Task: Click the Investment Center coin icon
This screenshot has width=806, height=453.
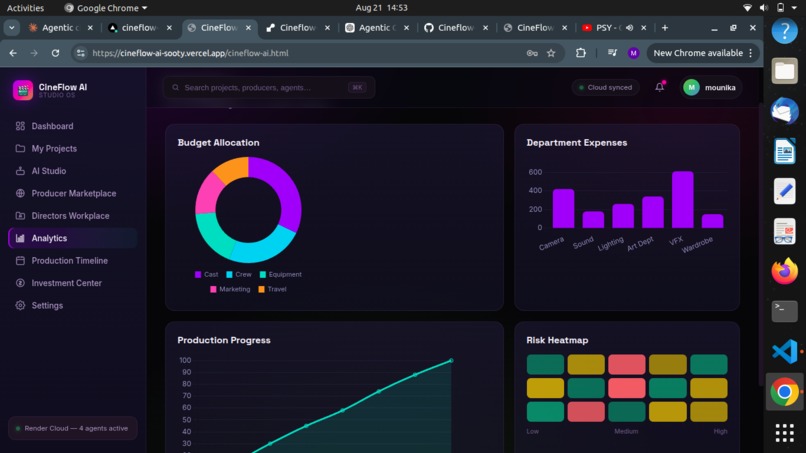Action: click(x=20, y=283)
